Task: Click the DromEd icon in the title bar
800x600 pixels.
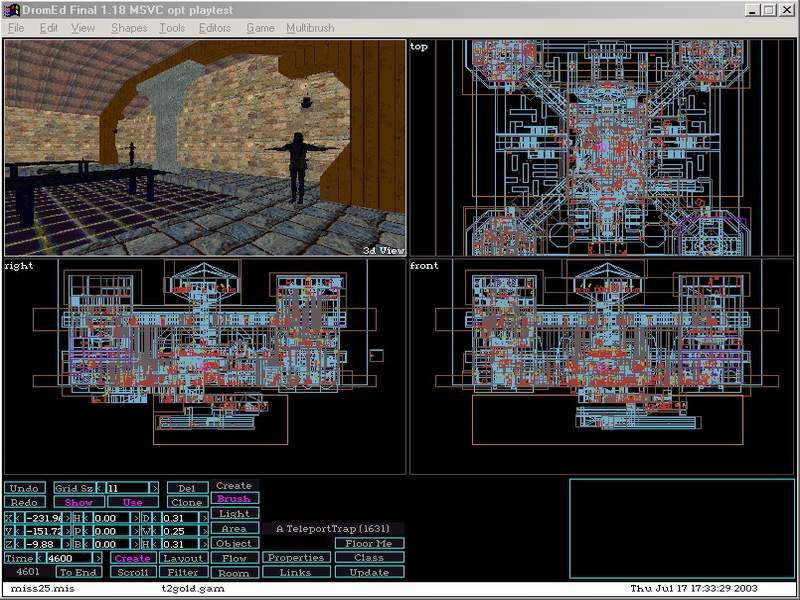Action: [x=12, y=10]
